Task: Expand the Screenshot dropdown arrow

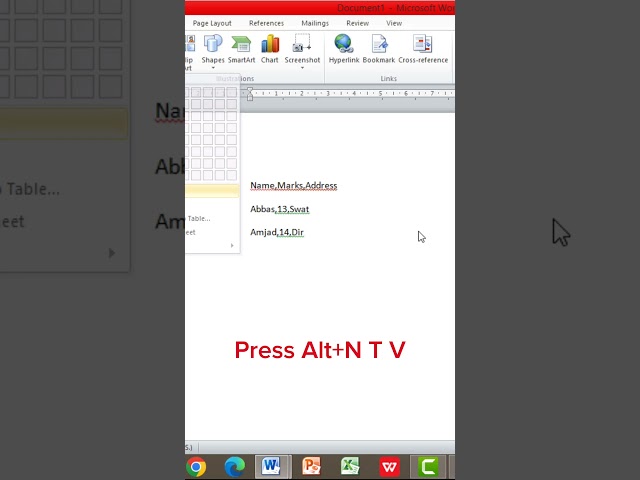Action: click(x=302, y=68)
